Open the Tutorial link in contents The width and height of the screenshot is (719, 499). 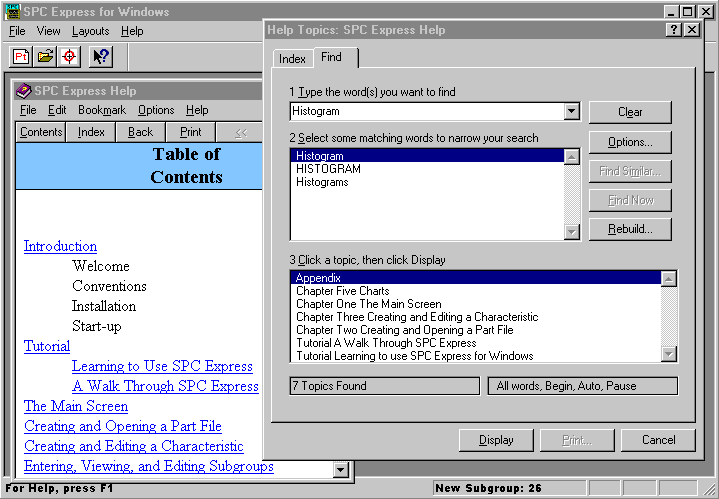(x=47, y=346)
